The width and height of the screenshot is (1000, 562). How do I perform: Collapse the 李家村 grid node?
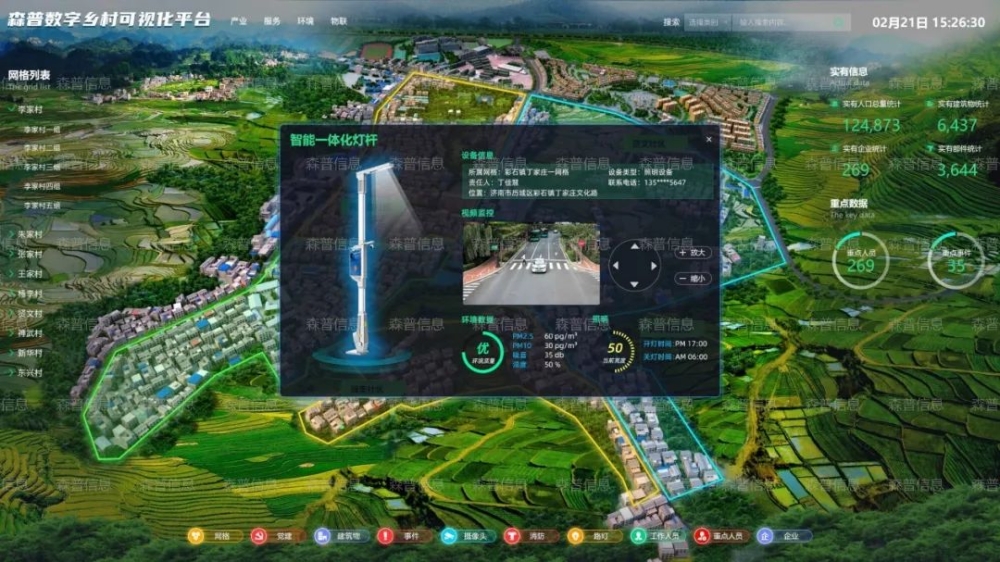click(11, 109)
